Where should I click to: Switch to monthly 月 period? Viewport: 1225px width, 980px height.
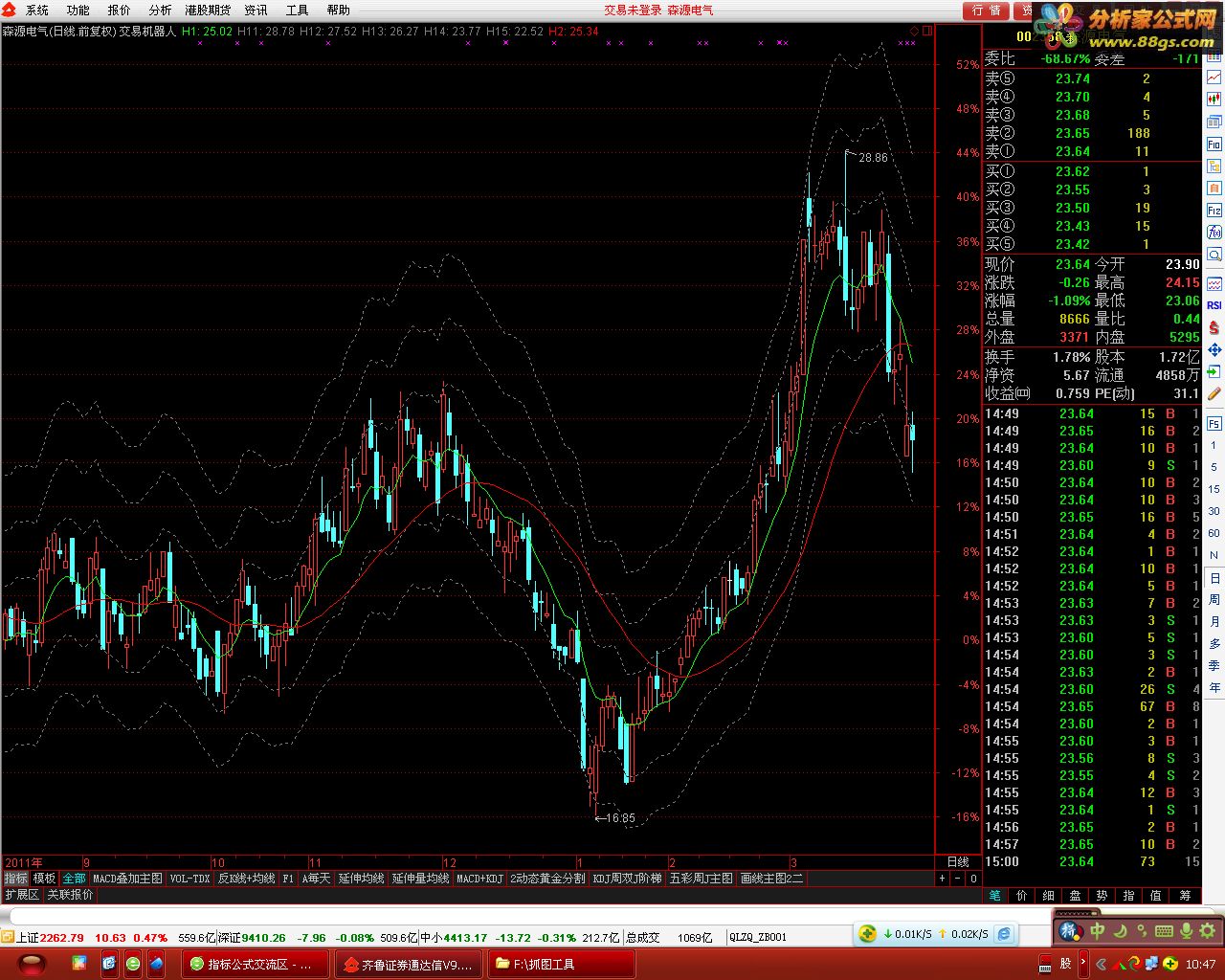point(1214,622)
